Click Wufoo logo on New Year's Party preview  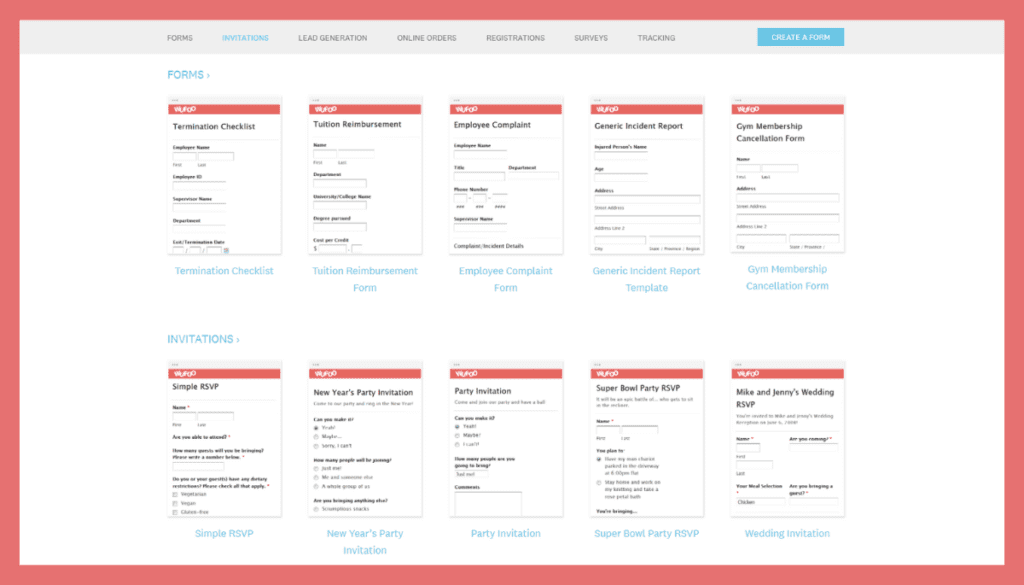pos(326,374)
